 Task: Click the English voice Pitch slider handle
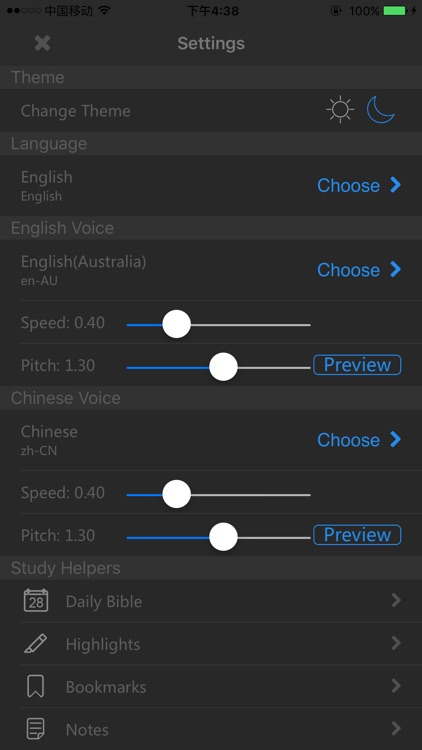(x=223, y=367)
